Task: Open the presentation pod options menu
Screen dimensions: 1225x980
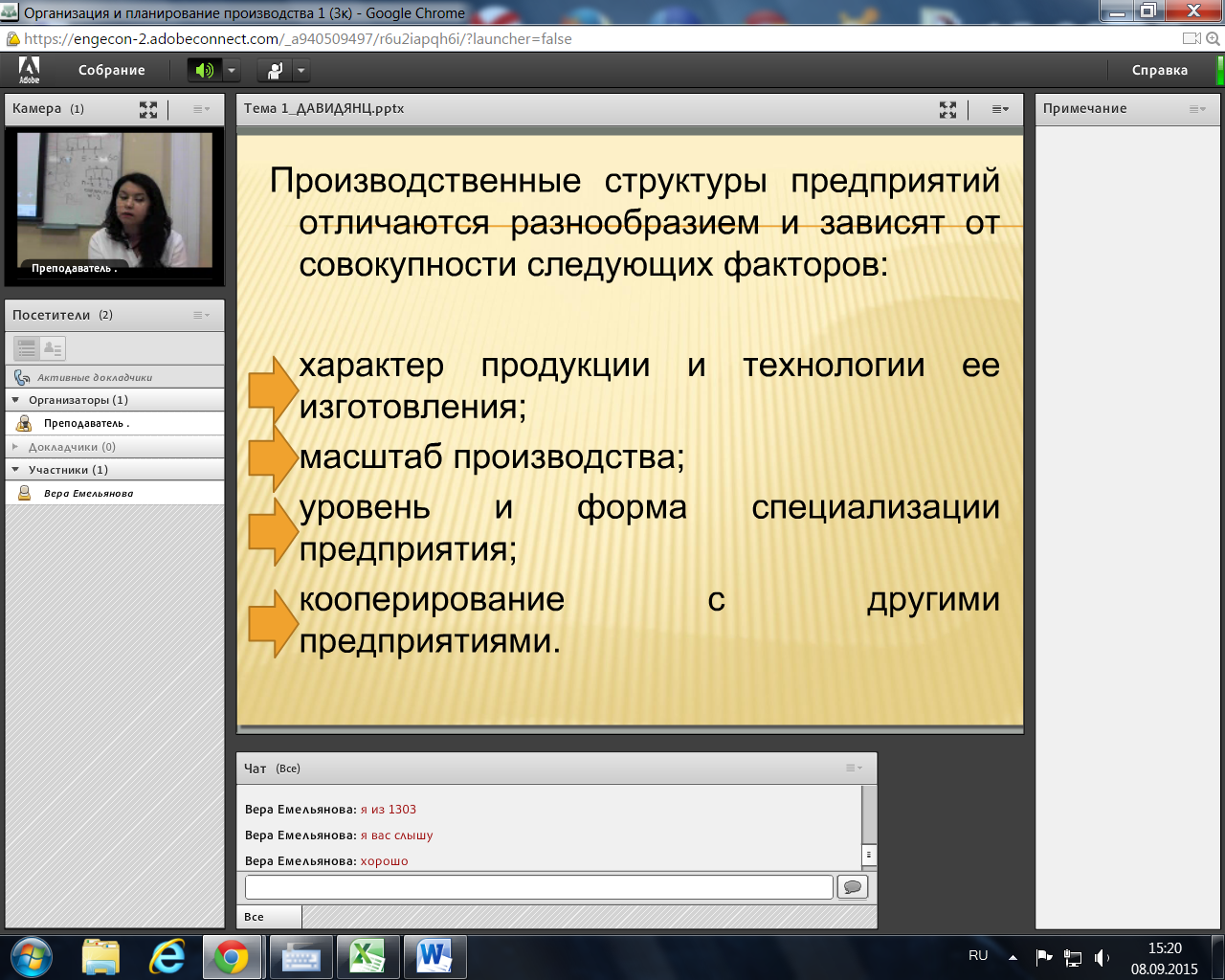Action: click(1000, 109)
